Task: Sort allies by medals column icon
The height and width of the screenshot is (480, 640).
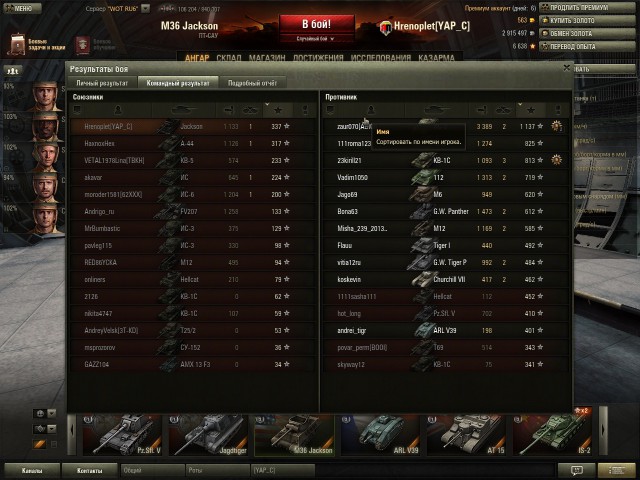Action: [304, 110]
